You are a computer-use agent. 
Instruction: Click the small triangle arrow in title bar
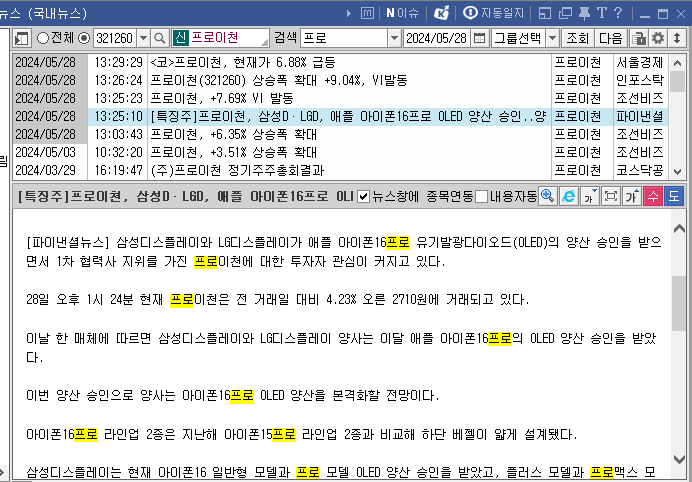pyautogui.click(x=349, y=14)
